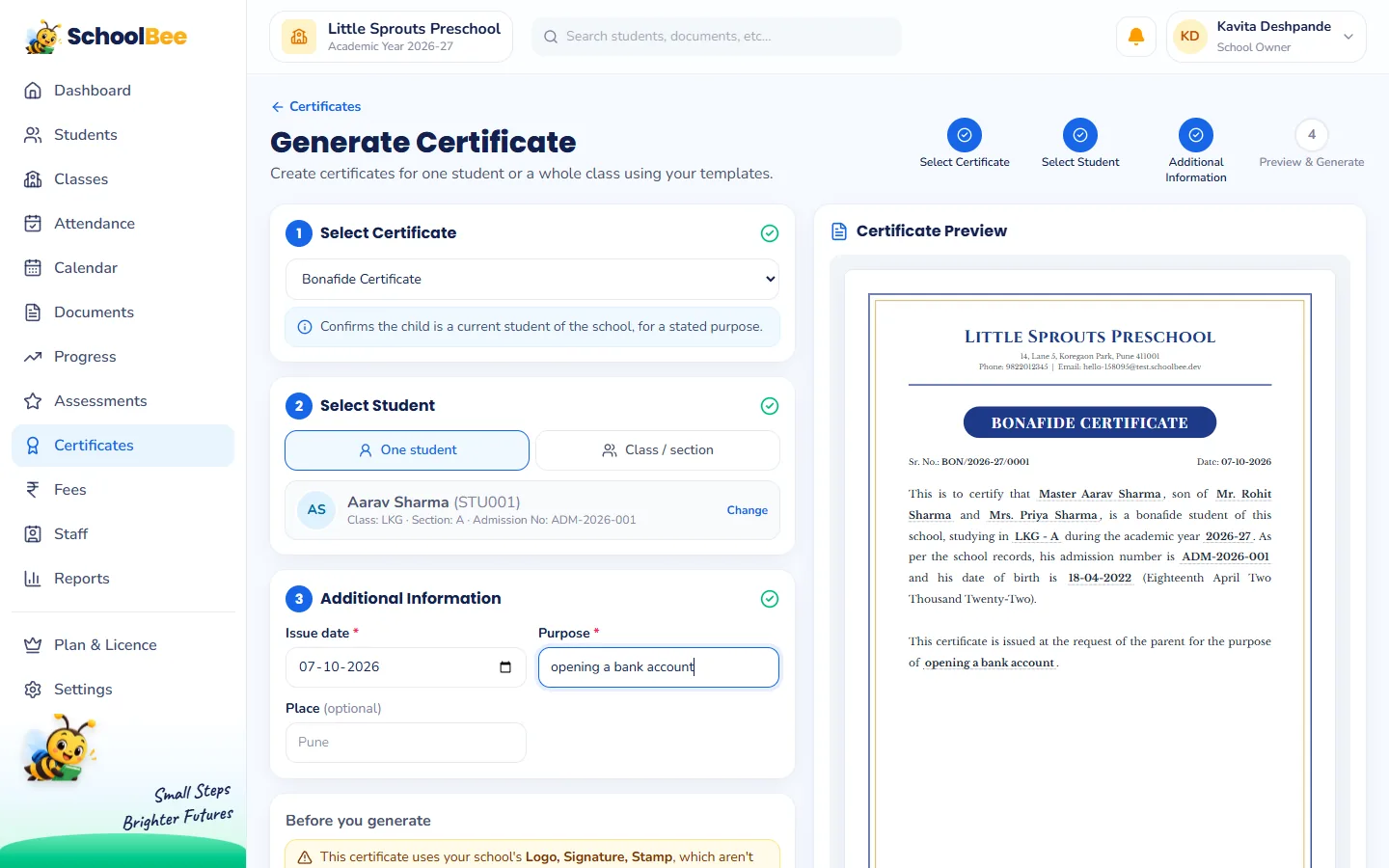The image size is (1389, 868).
Task: Open the Attendance section
Action: [123, 224]
